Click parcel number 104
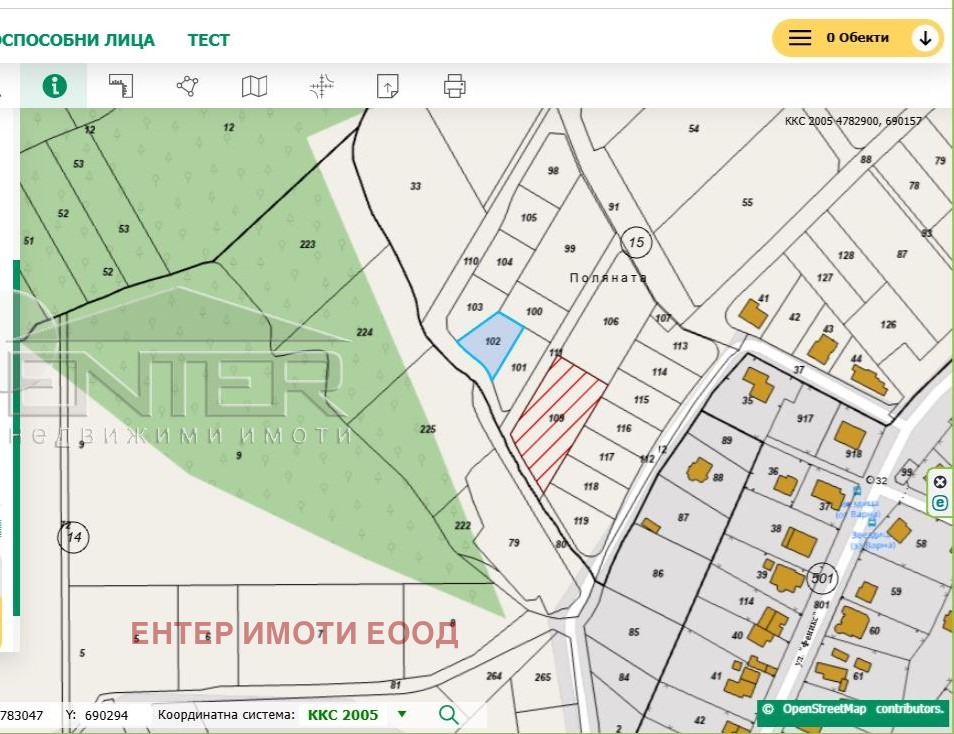Image resolution: width=954 pixels, height=734 pixels. (504, 262)
